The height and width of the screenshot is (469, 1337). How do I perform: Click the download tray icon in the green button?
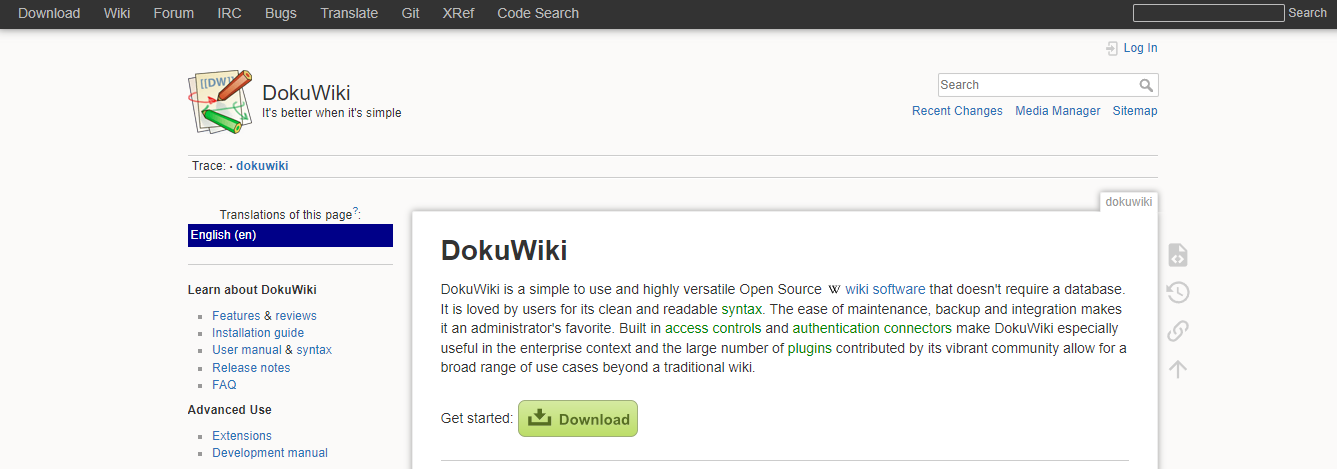pyautogui.click(x=539, y=418)
